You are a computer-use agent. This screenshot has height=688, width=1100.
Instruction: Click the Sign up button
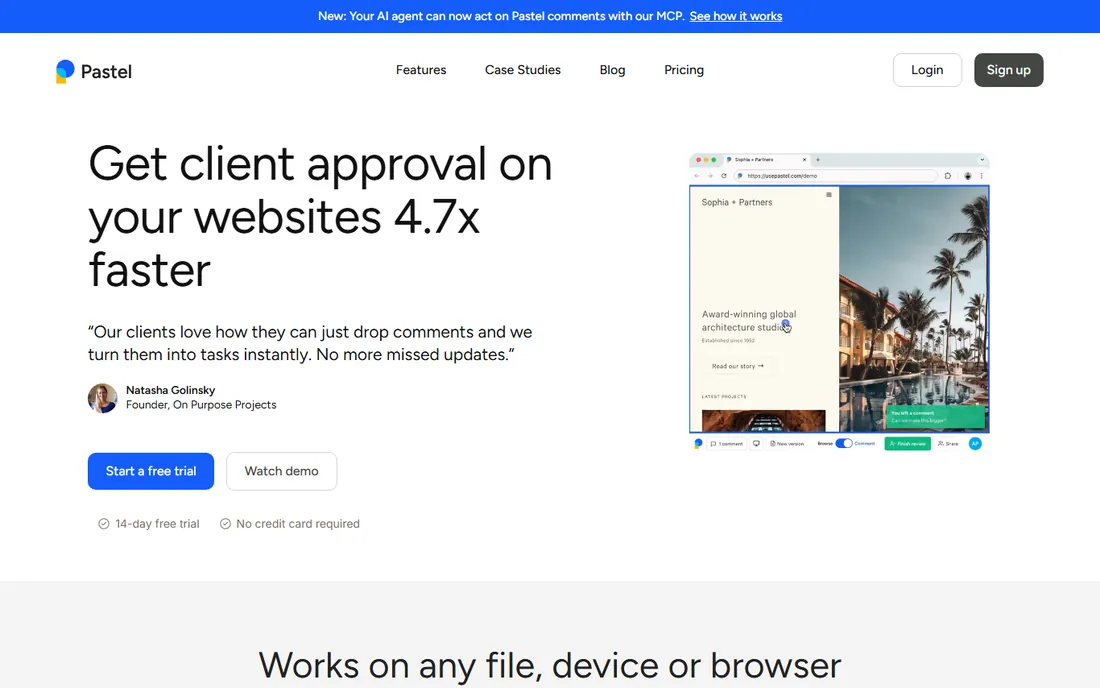(x=1008, y=70)
